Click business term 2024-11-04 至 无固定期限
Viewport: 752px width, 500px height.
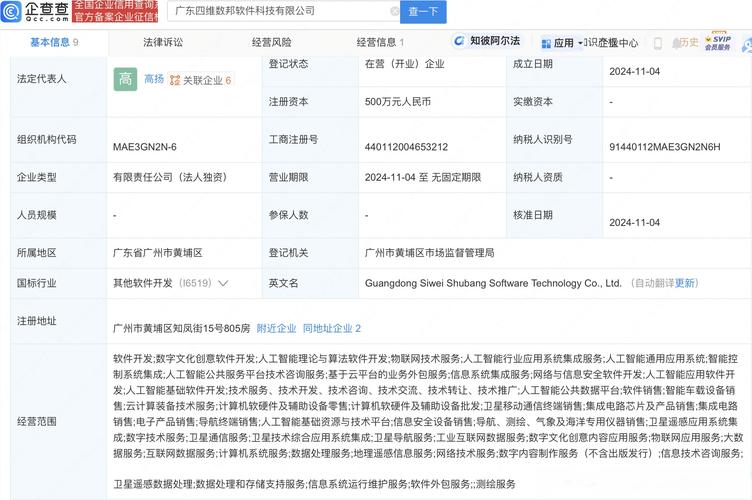tap(423, 177)
